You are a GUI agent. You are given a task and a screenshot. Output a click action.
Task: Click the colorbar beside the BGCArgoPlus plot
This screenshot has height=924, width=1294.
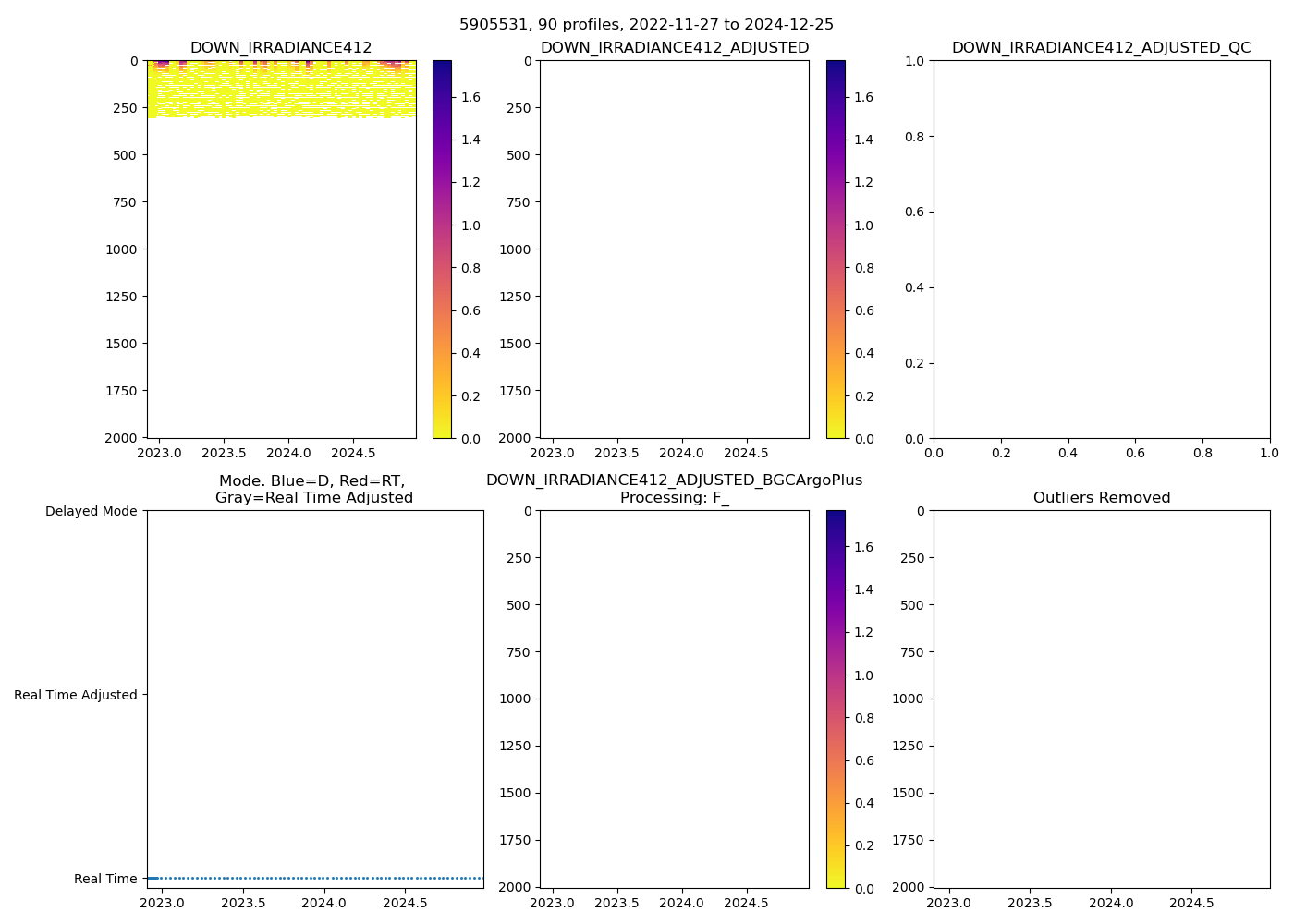pyautogui.click(x=836, y=699)
